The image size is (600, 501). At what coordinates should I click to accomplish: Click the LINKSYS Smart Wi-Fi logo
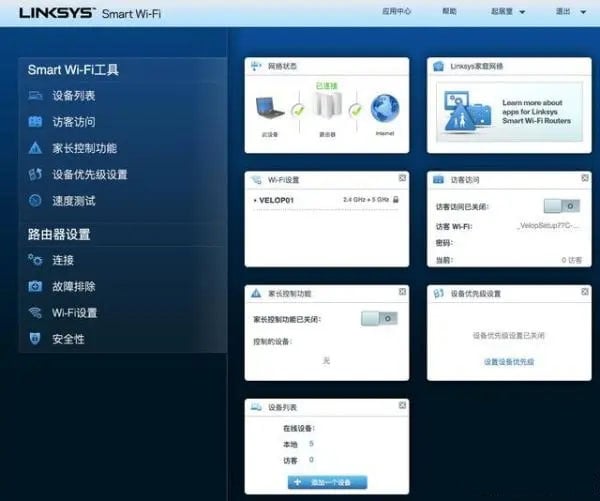click(90, 13)
